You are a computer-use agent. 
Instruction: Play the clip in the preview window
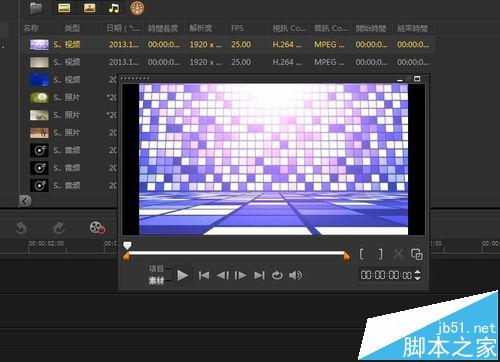point(182,275)
